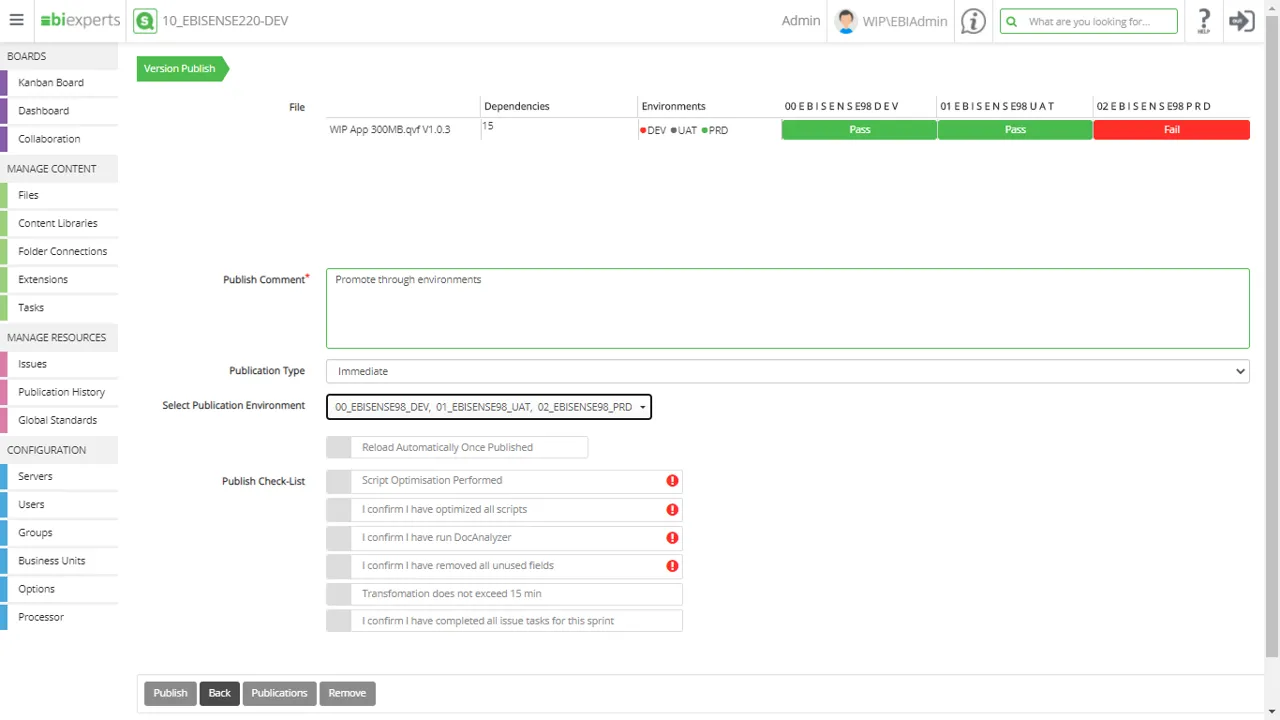Open the hamburger navigation menu
The width and height of the screenshot is (1280, 720).
point(16,20)
